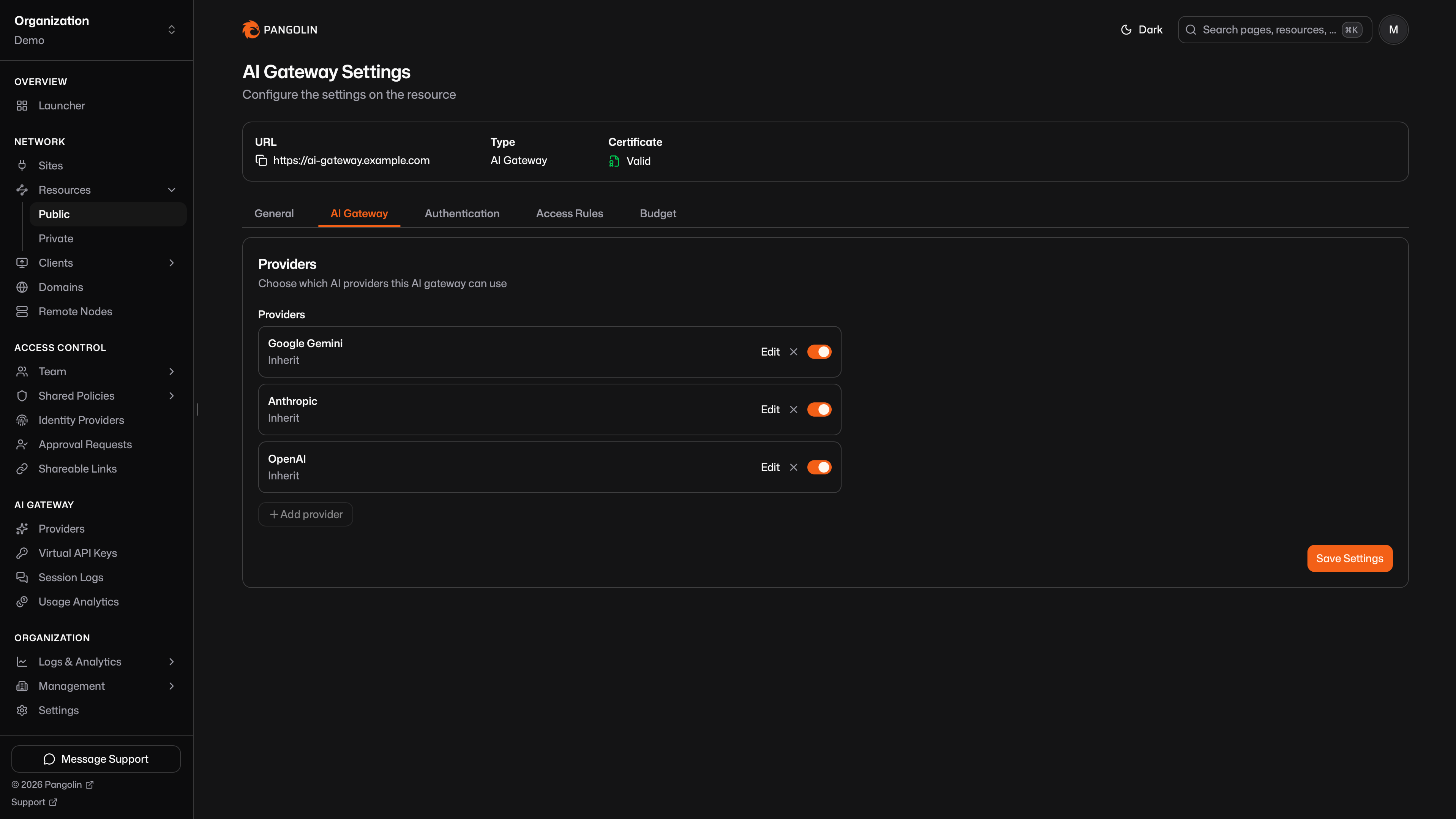This screenshot has width=1456, height=819.
Task: Click the Domains globe icon
Action: coord(22,287)
